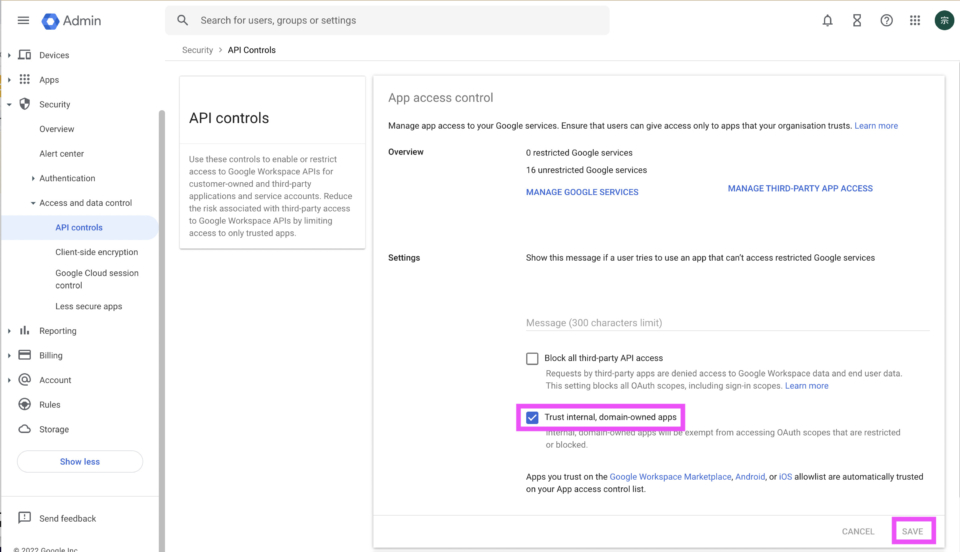
Task: Uncheck Trust internal, domain-owned apps
Action: point(532,417)
